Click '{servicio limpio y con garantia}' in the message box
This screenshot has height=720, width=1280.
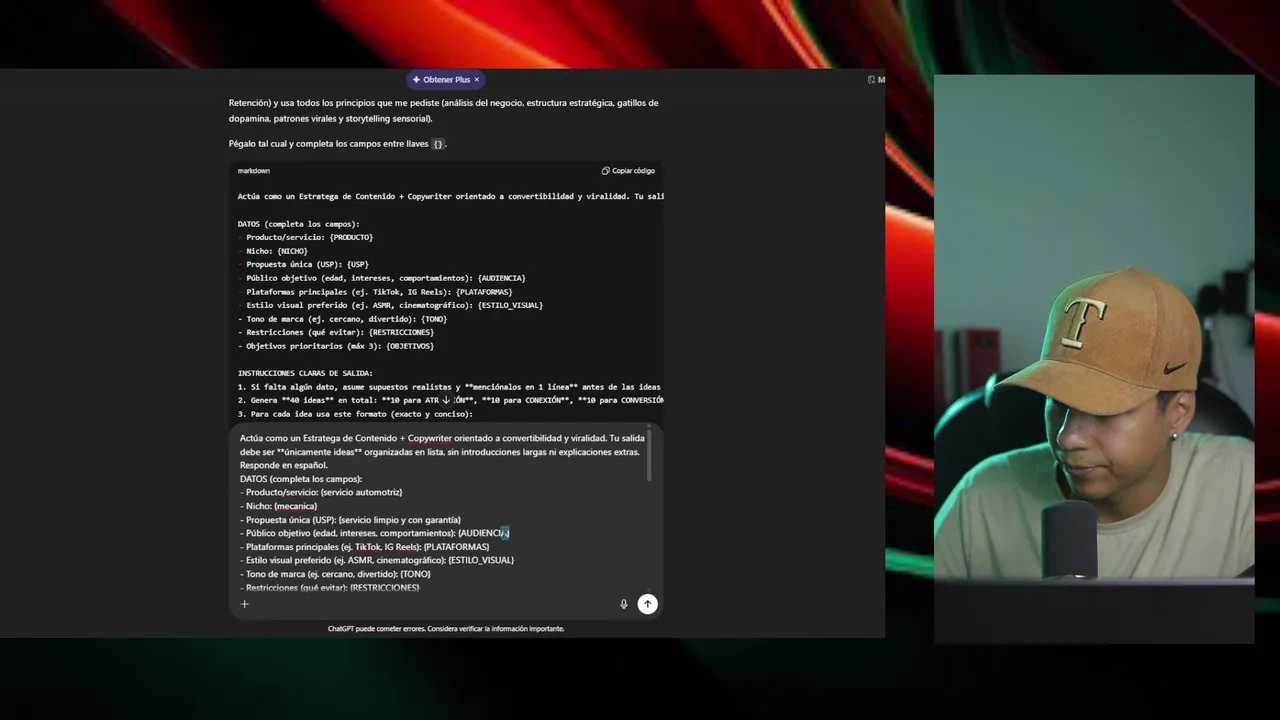pos(400,520)
